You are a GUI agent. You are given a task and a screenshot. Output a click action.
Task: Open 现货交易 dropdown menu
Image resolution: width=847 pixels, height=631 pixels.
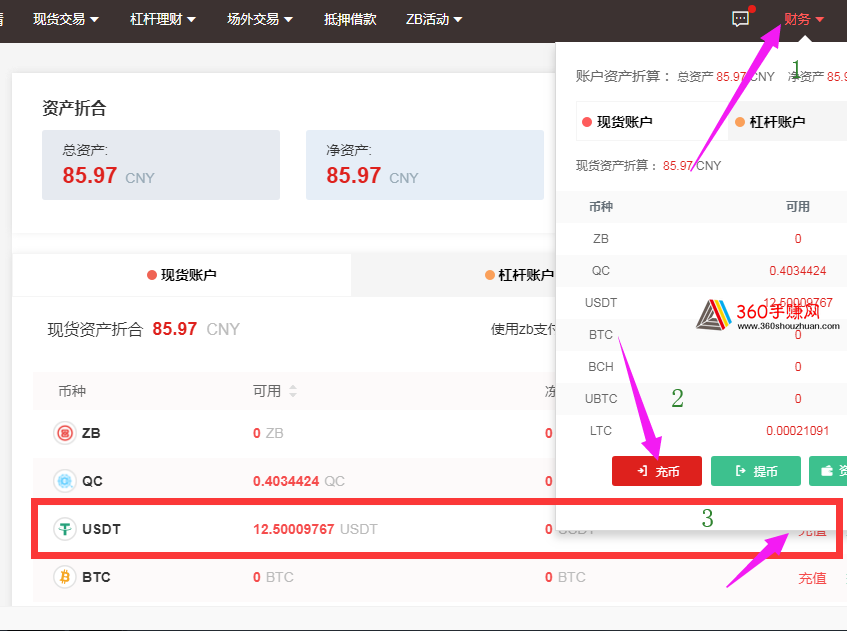click(66, 19)
